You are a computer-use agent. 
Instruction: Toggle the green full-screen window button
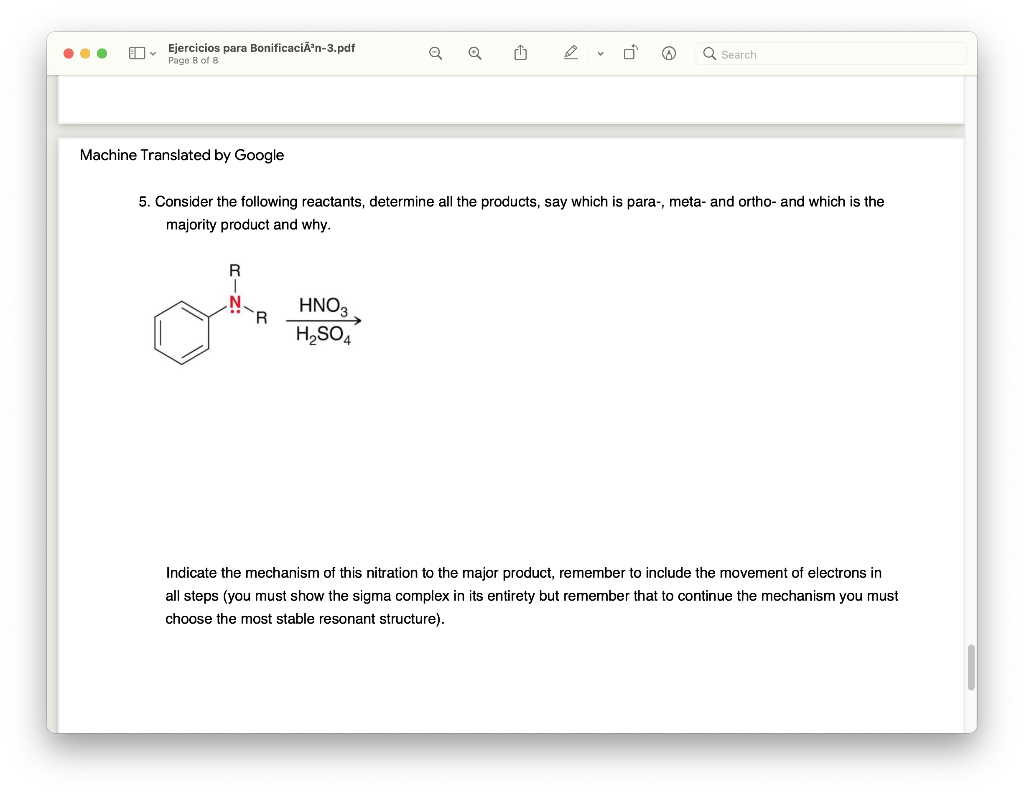click(x=101, y=54)
